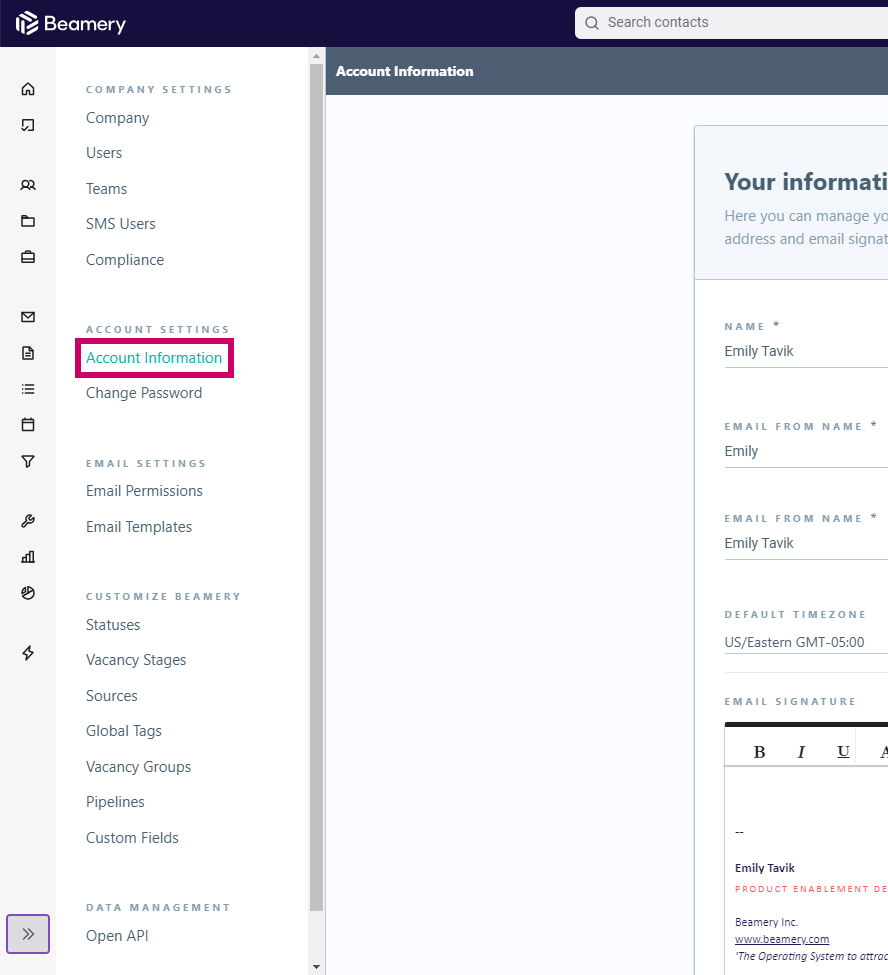Screen dimensions: 888x975
Task: Open the lightning bolt automation icon
Action: (x=28, y=653)
